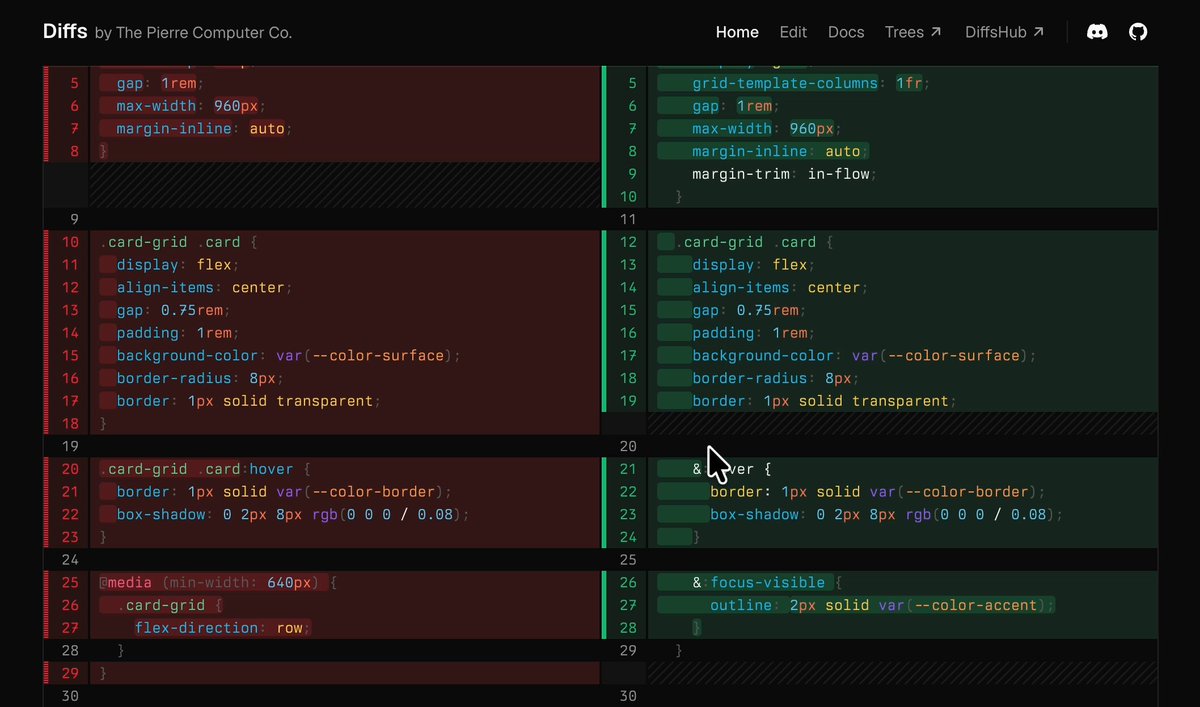1200x707 pixels.
Task: Click "align-items: center" on the green added side
Action: (x=781, y=288)
